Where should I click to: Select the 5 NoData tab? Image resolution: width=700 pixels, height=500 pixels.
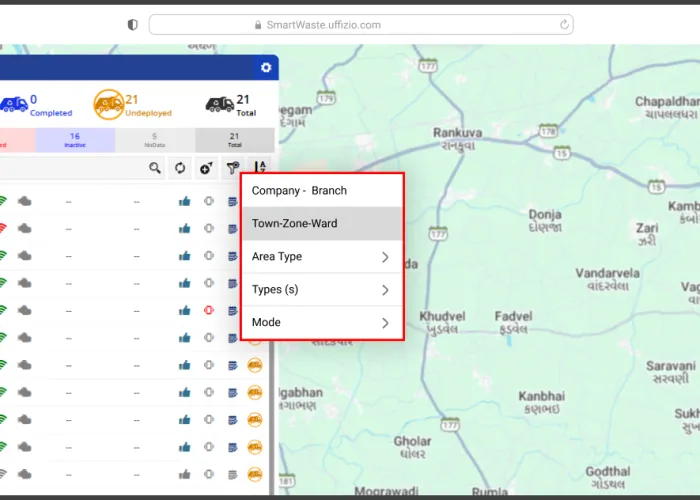pos(154,140)
